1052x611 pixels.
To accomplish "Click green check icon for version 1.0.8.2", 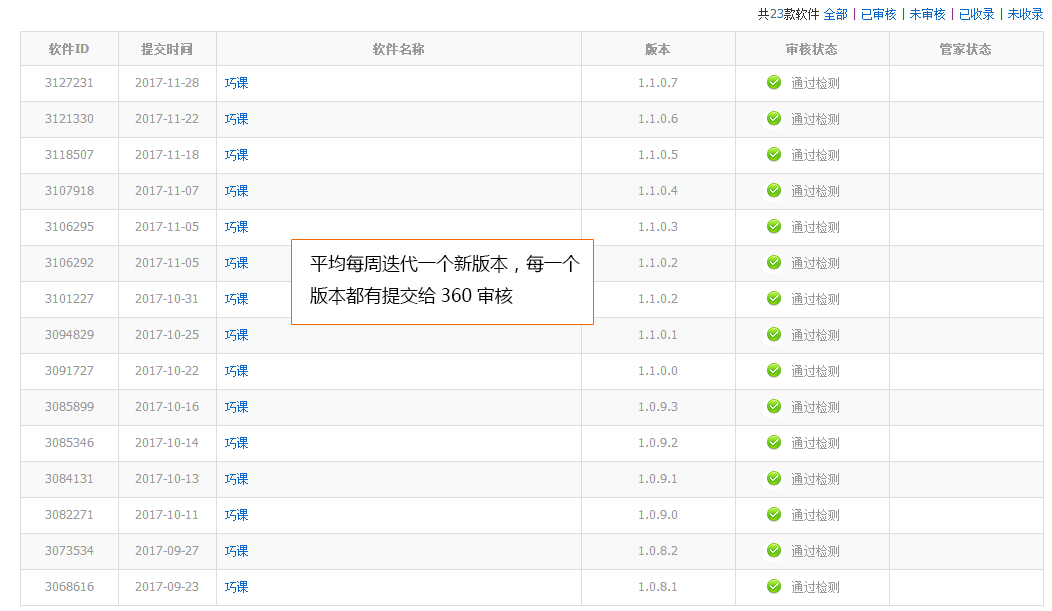I will tap(774, 551).
